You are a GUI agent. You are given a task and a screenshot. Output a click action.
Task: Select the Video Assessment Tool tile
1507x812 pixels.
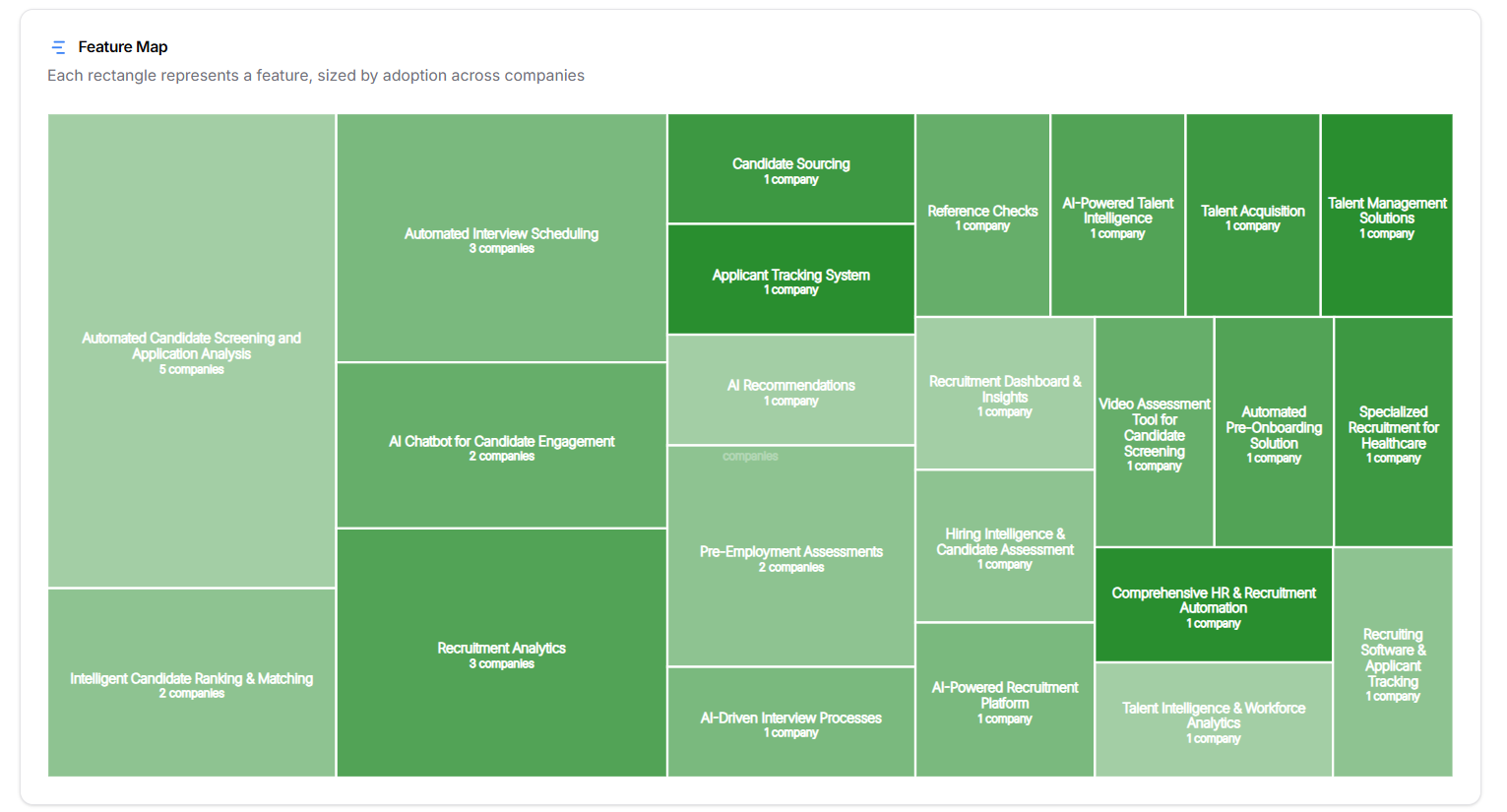click(x=1154, y=432)
